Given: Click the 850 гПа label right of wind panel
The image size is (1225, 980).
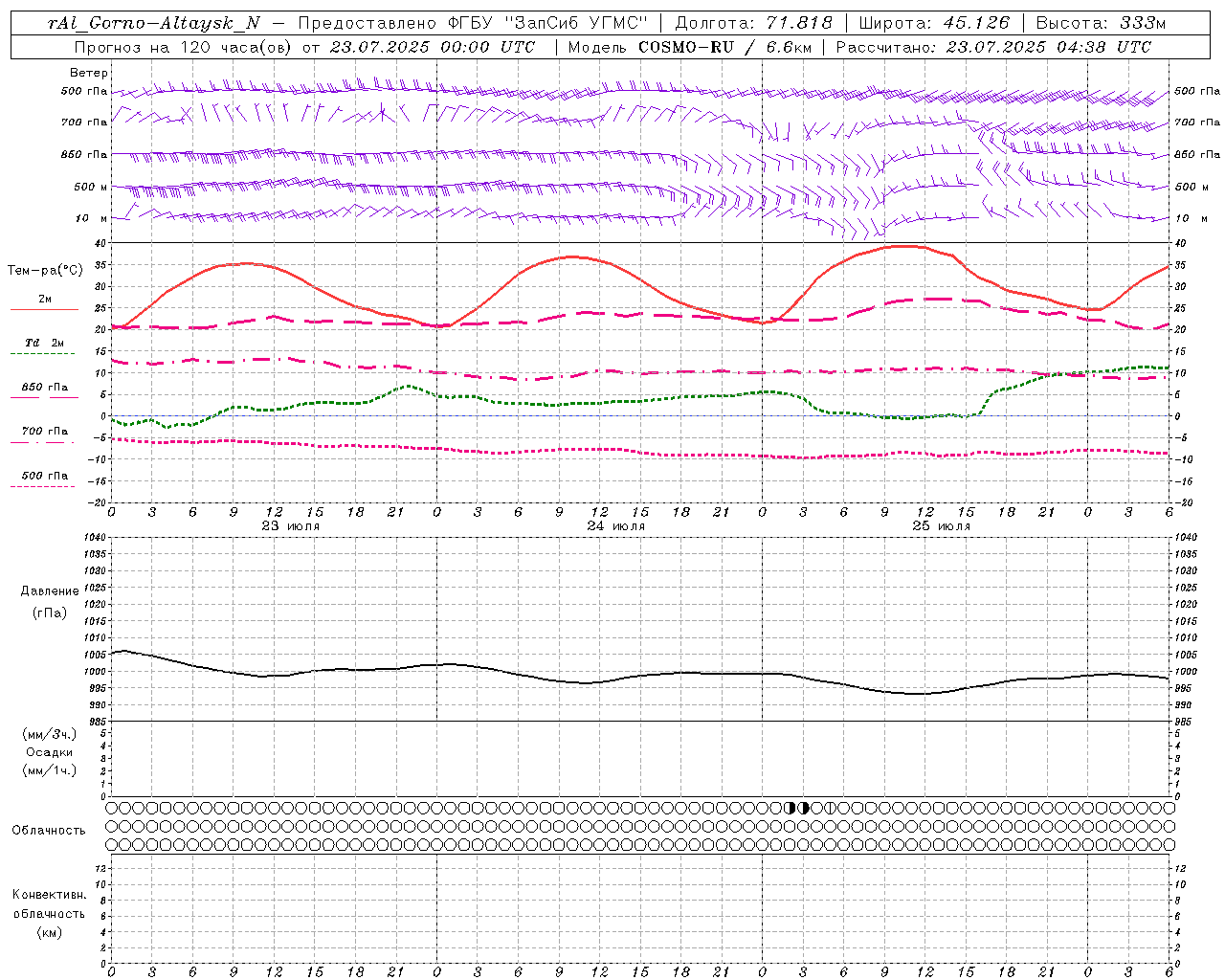Looking at the screenshot, I should coord(1197,154).
